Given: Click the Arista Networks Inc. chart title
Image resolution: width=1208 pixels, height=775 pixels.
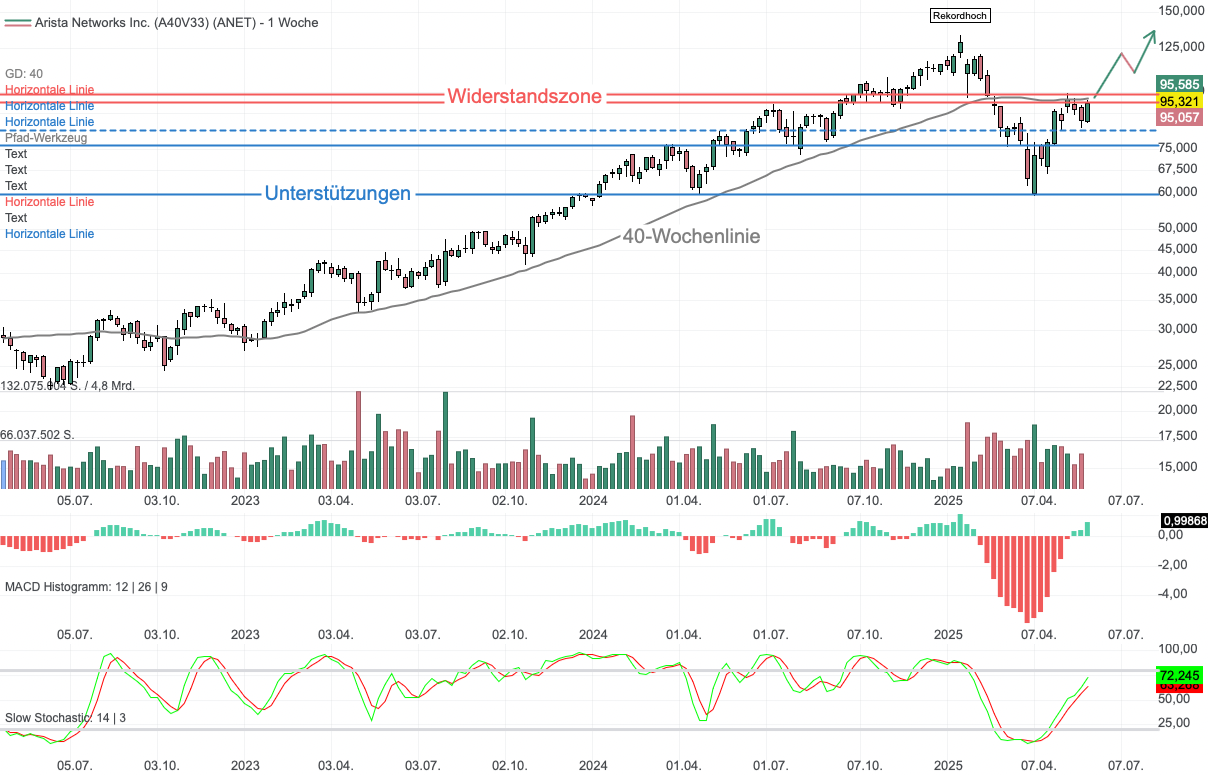Looking at the screenshot, I should (176, 22).
